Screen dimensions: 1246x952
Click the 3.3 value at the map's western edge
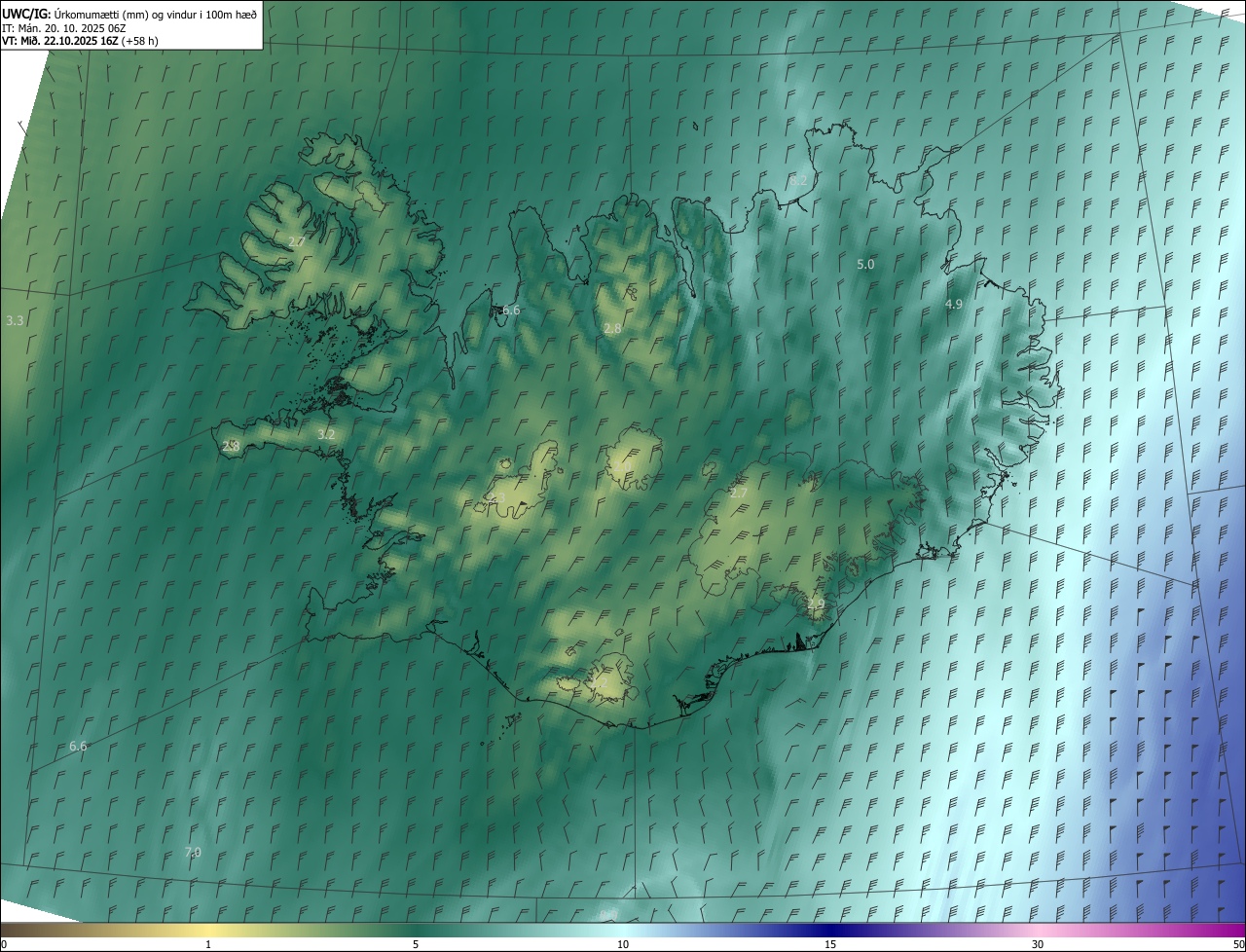(15, 320)
